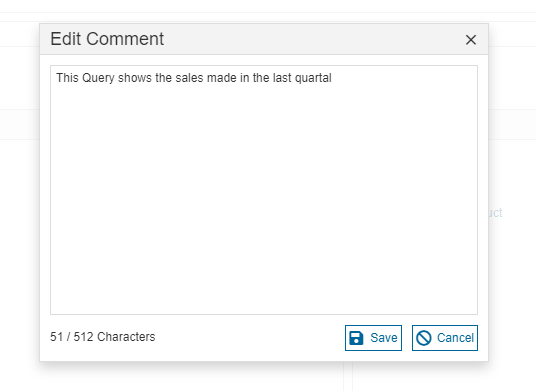Click the Save button label
Viewport: 536px width, 391px height.
pos(384,338)
